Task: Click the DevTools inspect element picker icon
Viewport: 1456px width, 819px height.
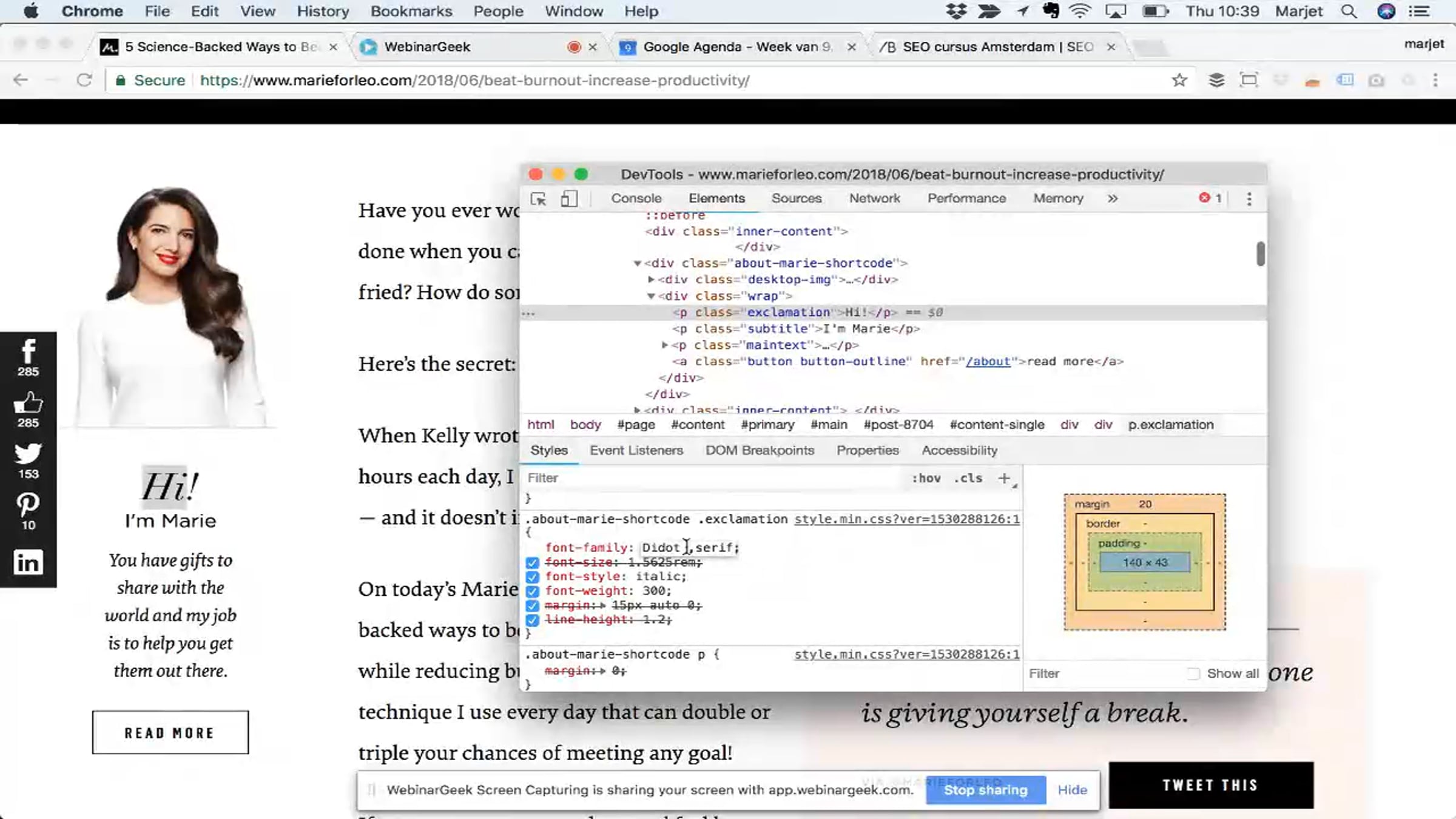Action: (x=538, y=199)
